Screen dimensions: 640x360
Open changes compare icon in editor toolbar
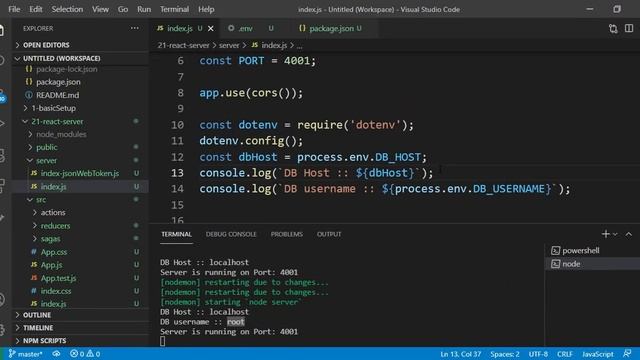coord(613,29)
